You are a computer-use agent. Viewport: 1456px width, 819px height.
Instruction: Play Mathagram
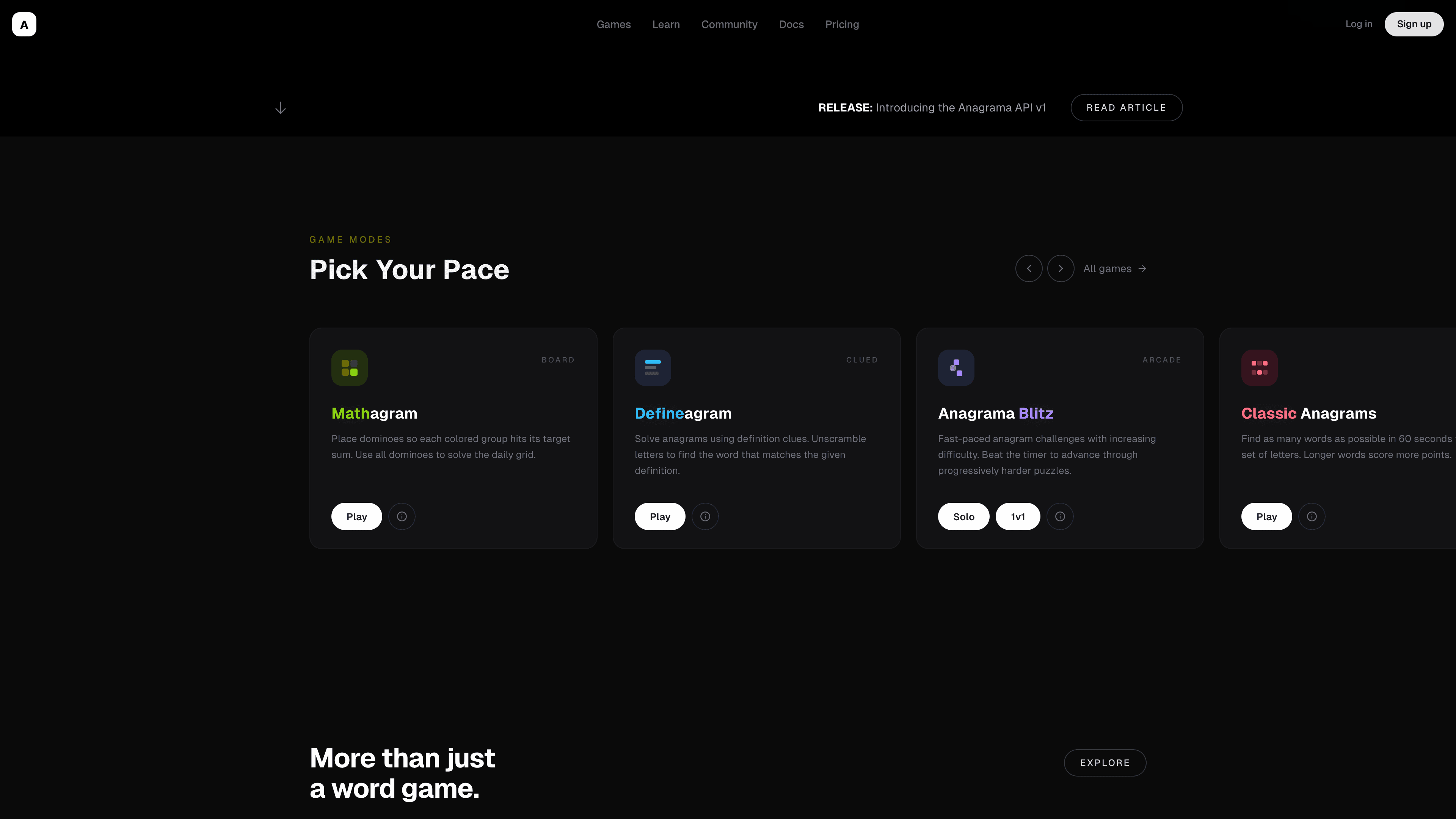pyautogui.click(x=357, y=516)
